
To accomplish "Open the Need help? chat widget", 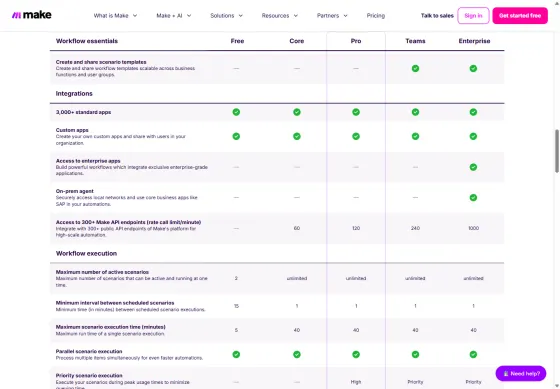I will pyautogui.click(x=521, y=374).
